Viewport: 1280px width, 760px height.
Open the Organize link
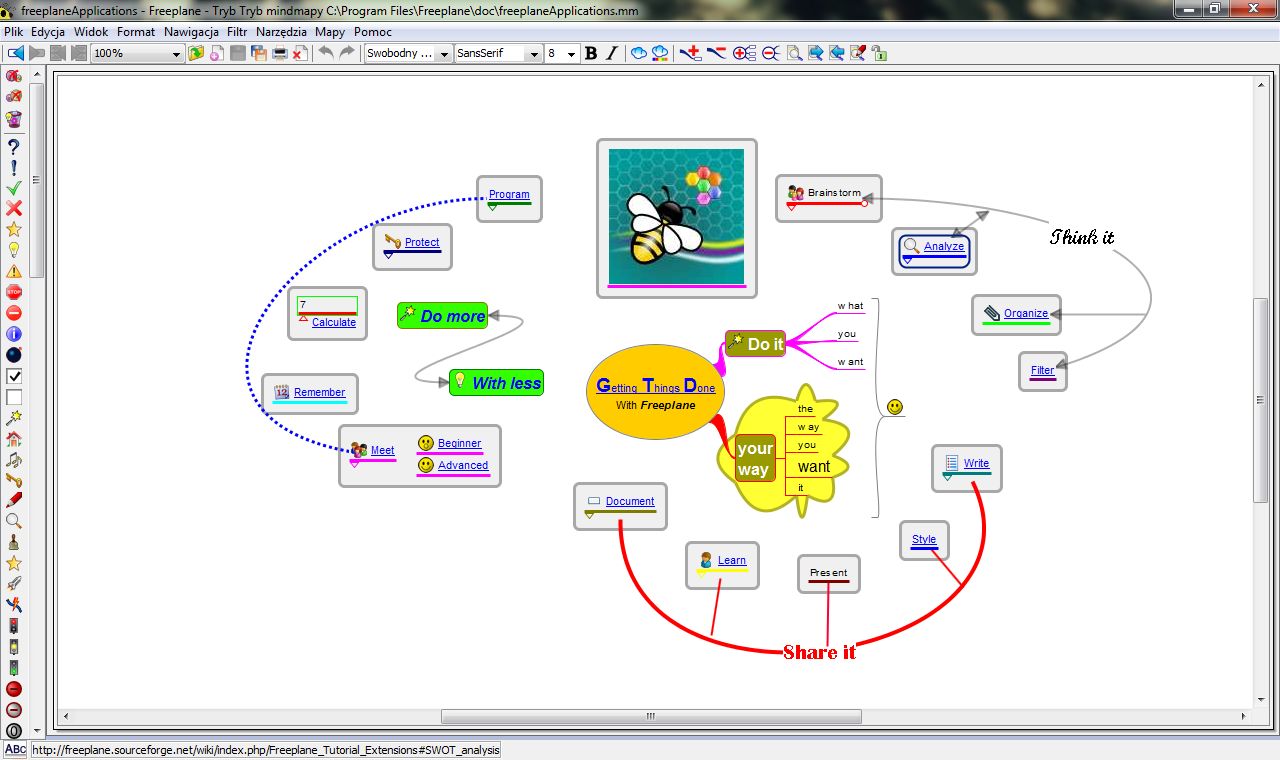[1026, 313]
